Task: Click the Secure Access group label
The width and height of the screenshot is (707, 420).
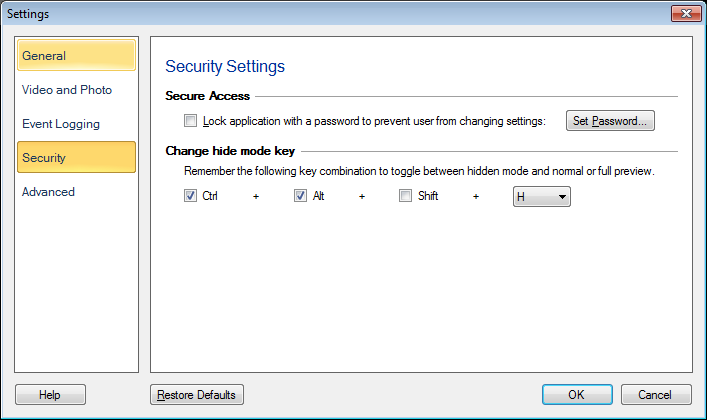Action: pyautogui.click(x=208, y=96)
